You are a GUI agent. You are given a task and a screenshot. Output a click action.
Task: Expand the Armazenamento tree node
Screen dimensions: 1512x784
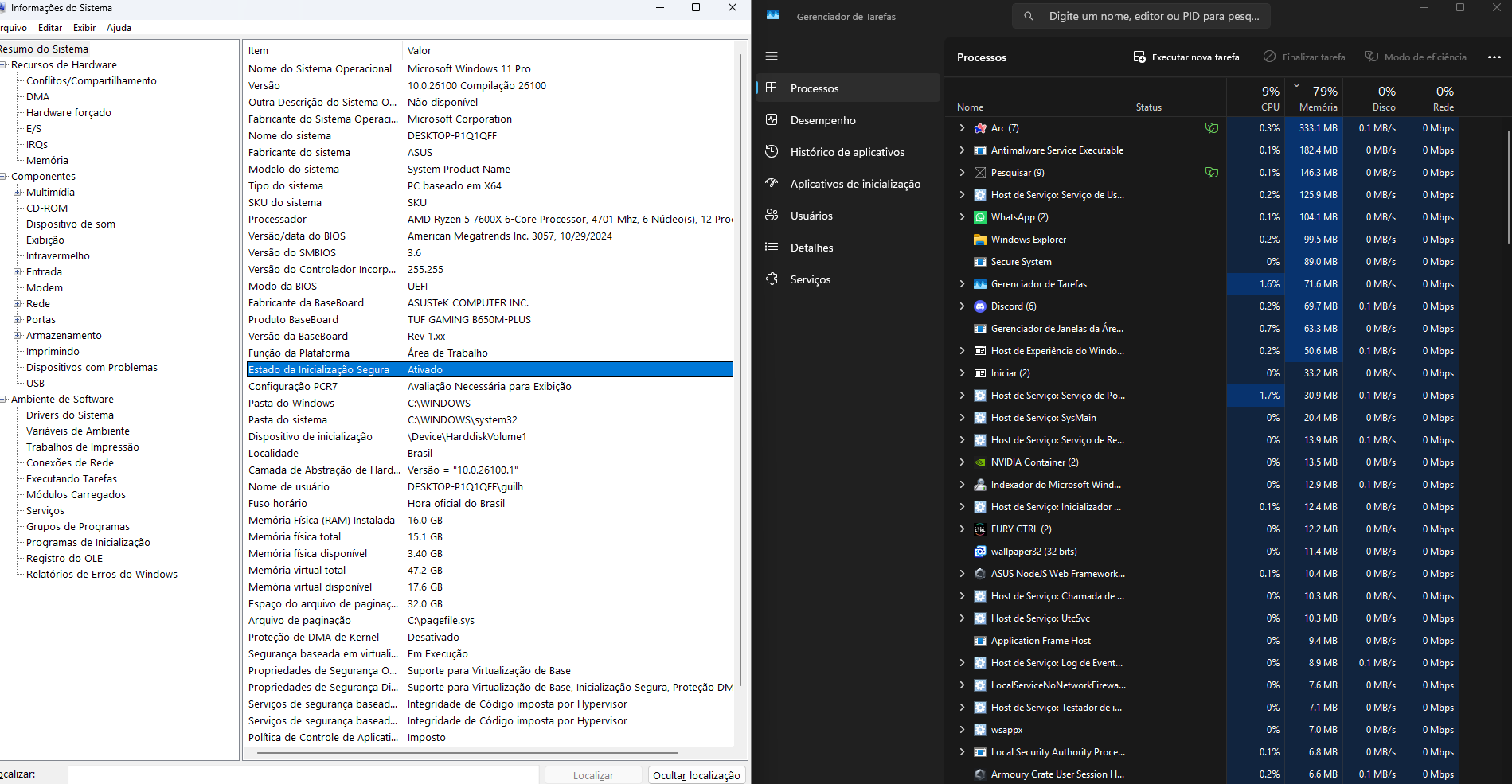pos(18,335)
